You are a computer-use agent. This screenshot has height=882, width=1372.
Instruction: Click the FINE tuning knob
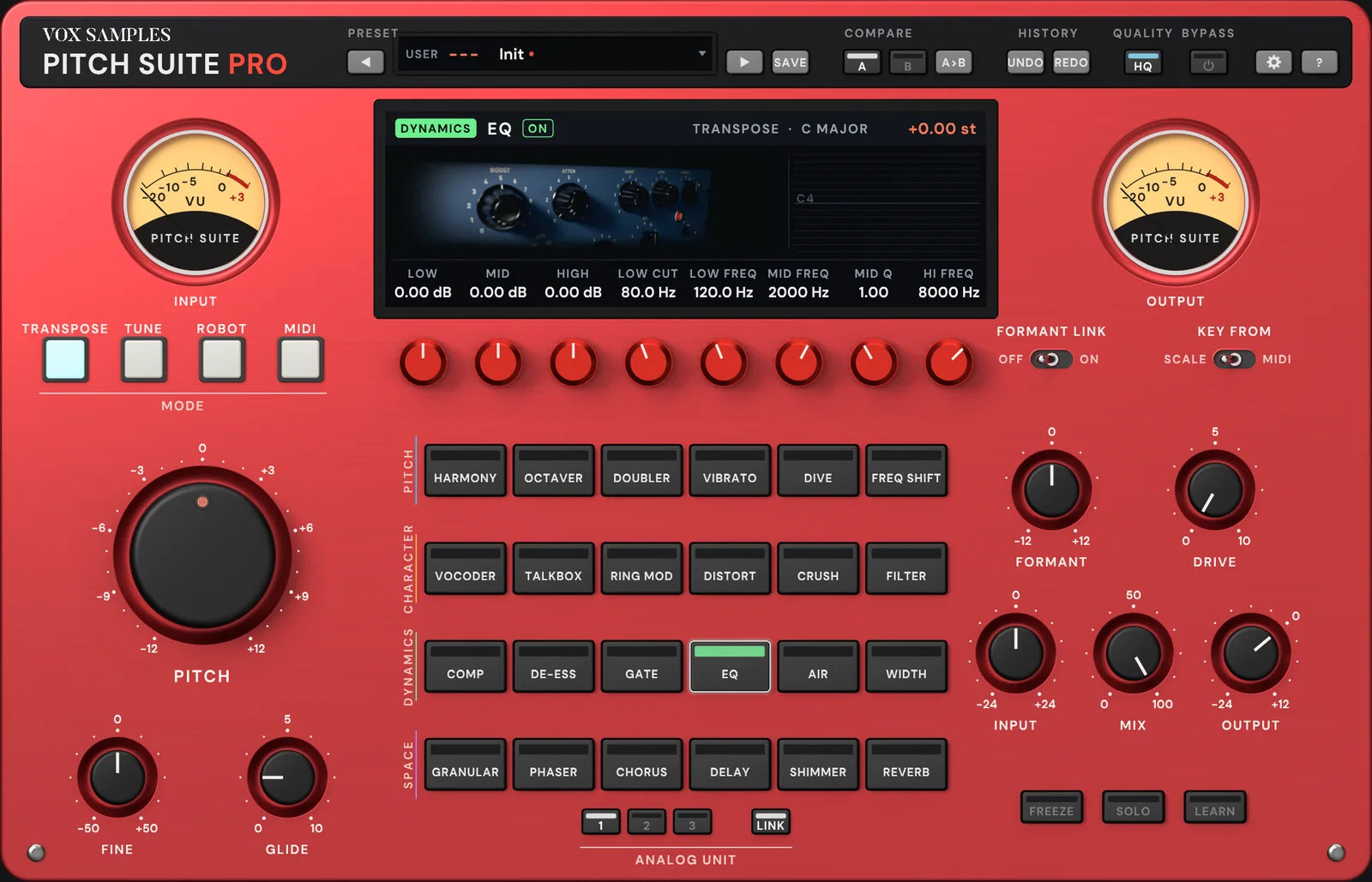(117, 777)
